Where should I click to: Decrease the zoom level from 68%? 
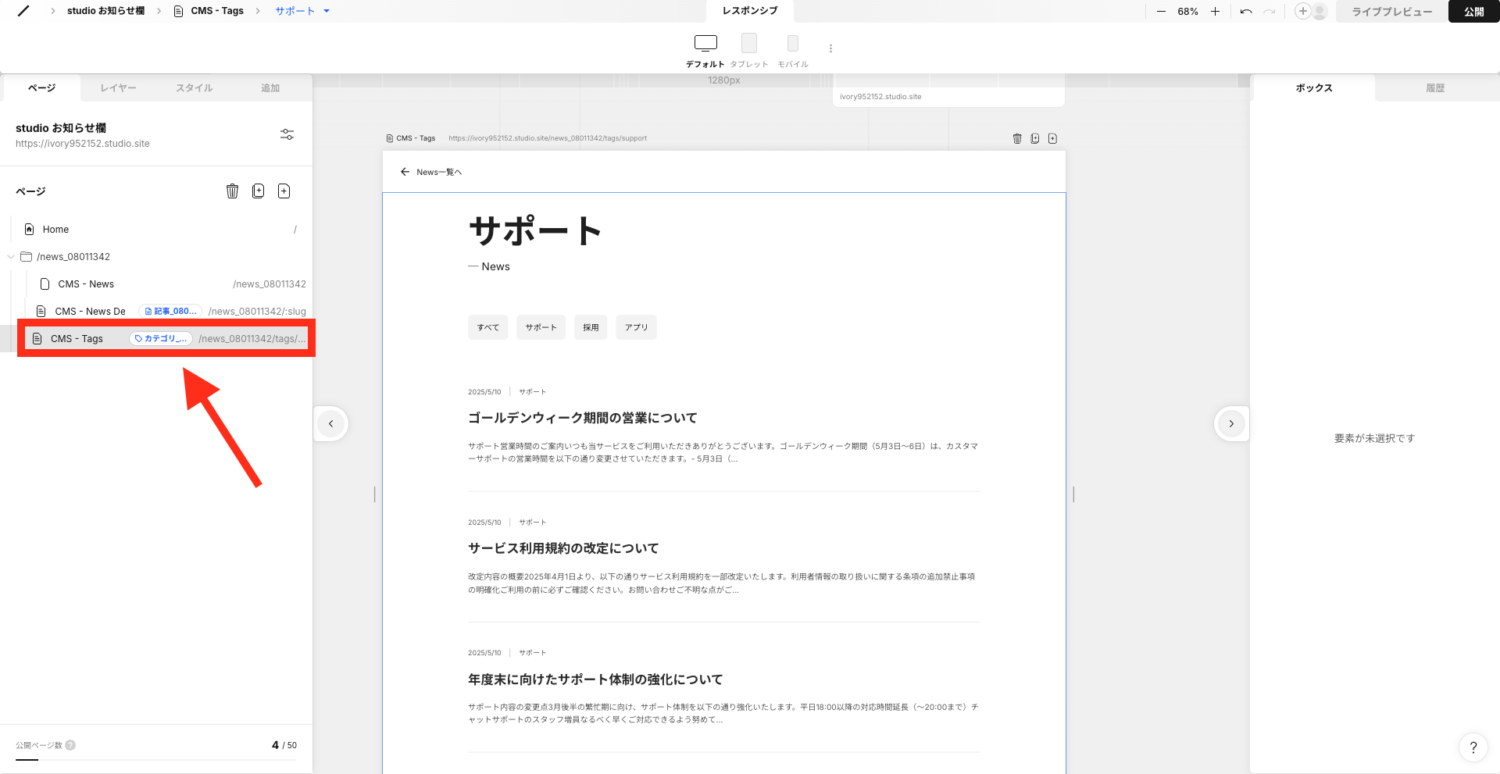click(x=1161, y=11)
